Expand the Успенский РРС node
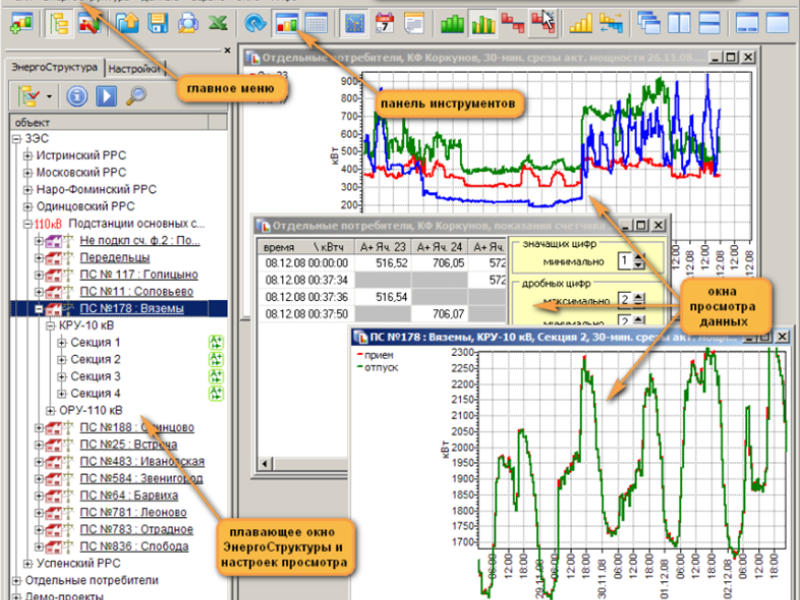This screenshot has width=800, height=600. (x=28, y=563)
